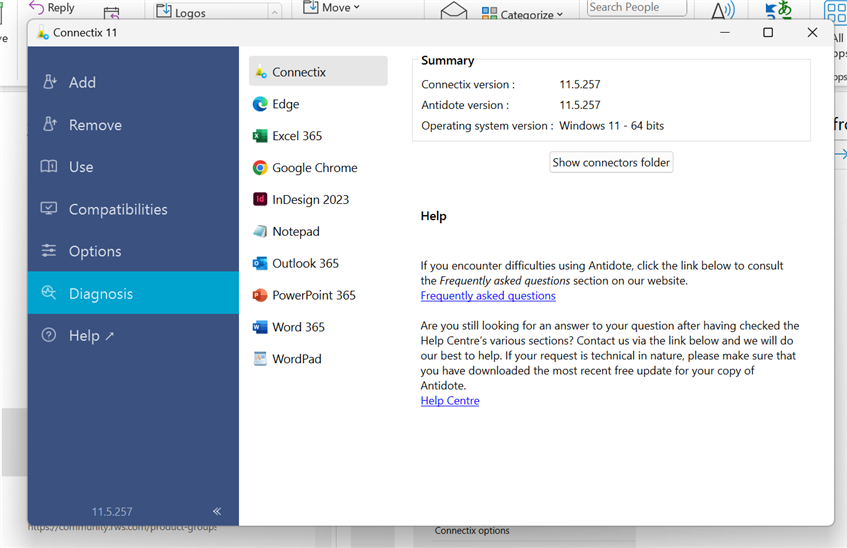This screenshot has height=548, width=847.
Task: Select Notepad in the application list
Action: 318,231
